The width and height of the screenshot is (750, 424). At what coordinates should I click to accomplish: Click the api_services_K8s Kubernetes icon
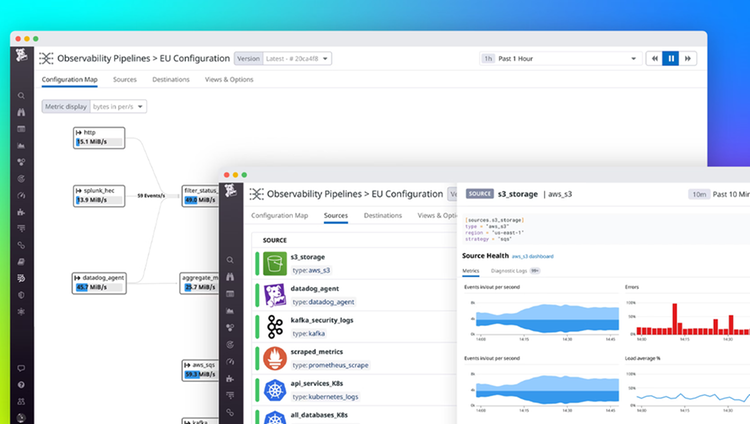pyautogui.click(x=275, y=390)
